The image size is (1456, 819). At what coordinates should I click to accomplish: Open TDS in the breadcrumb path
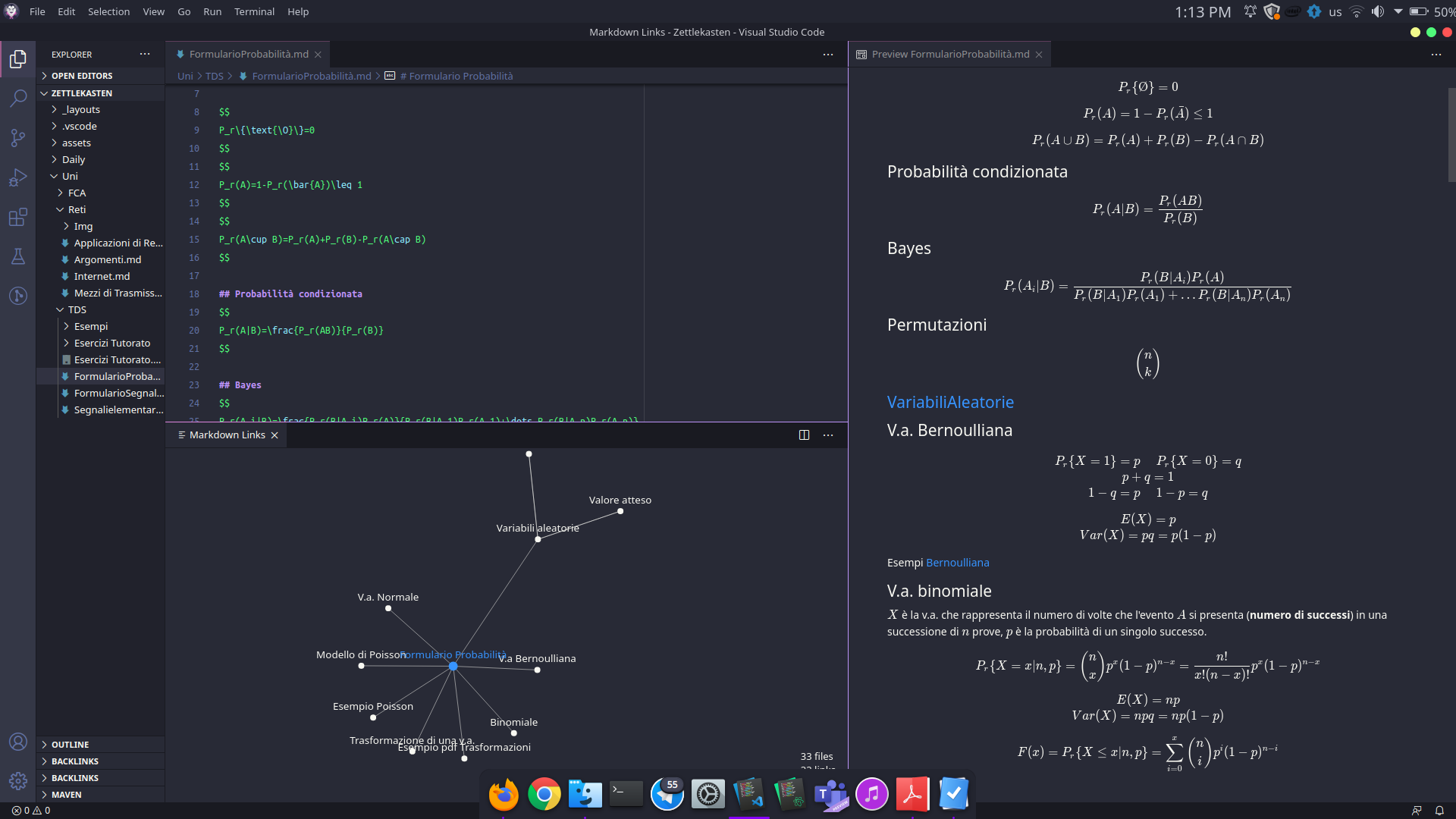click(214, 76)
